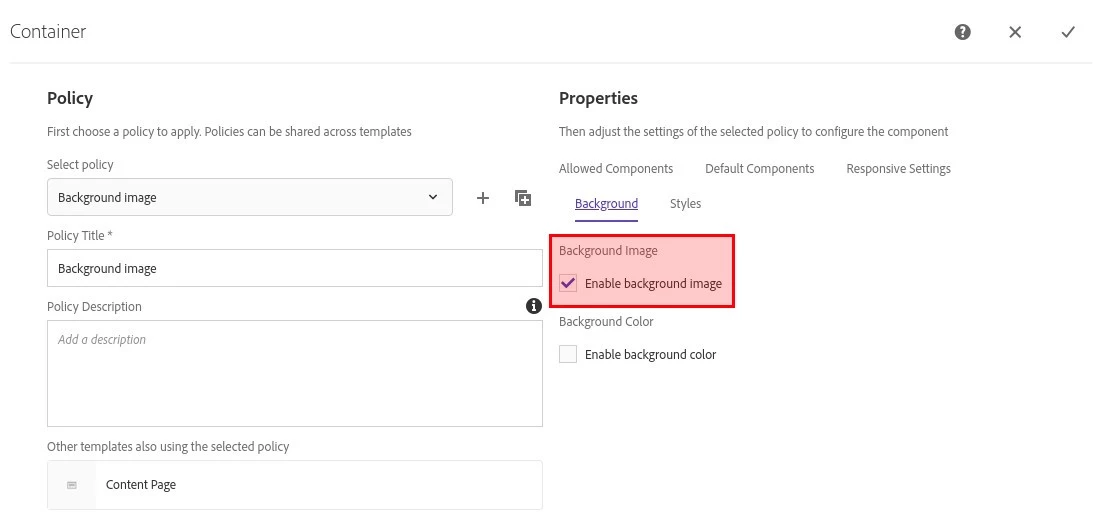Viewport: 1093px width, 526px height.
Task: Enable the background color checkbox
Action: [568, 354]
